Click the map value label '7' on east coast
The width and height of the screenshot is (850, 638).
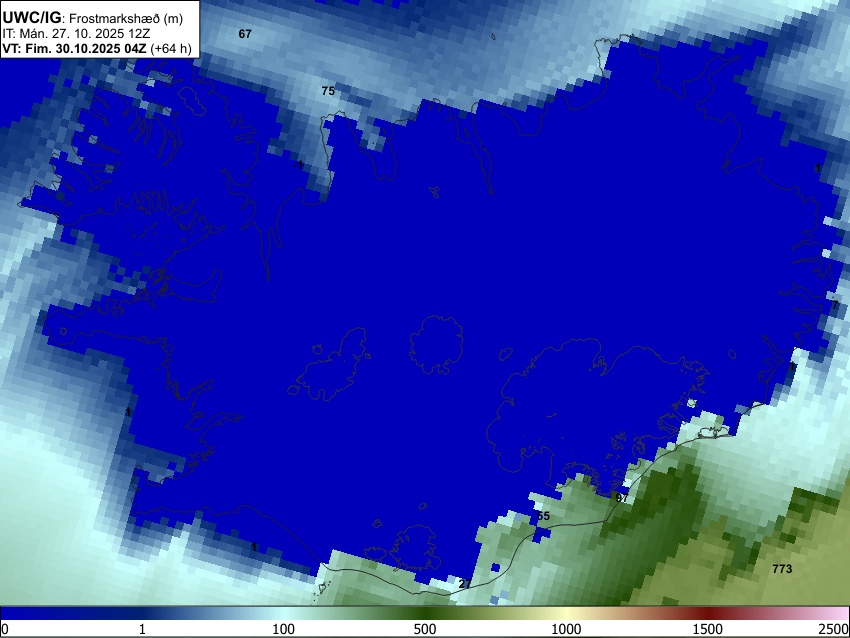[x=835, y=305]
